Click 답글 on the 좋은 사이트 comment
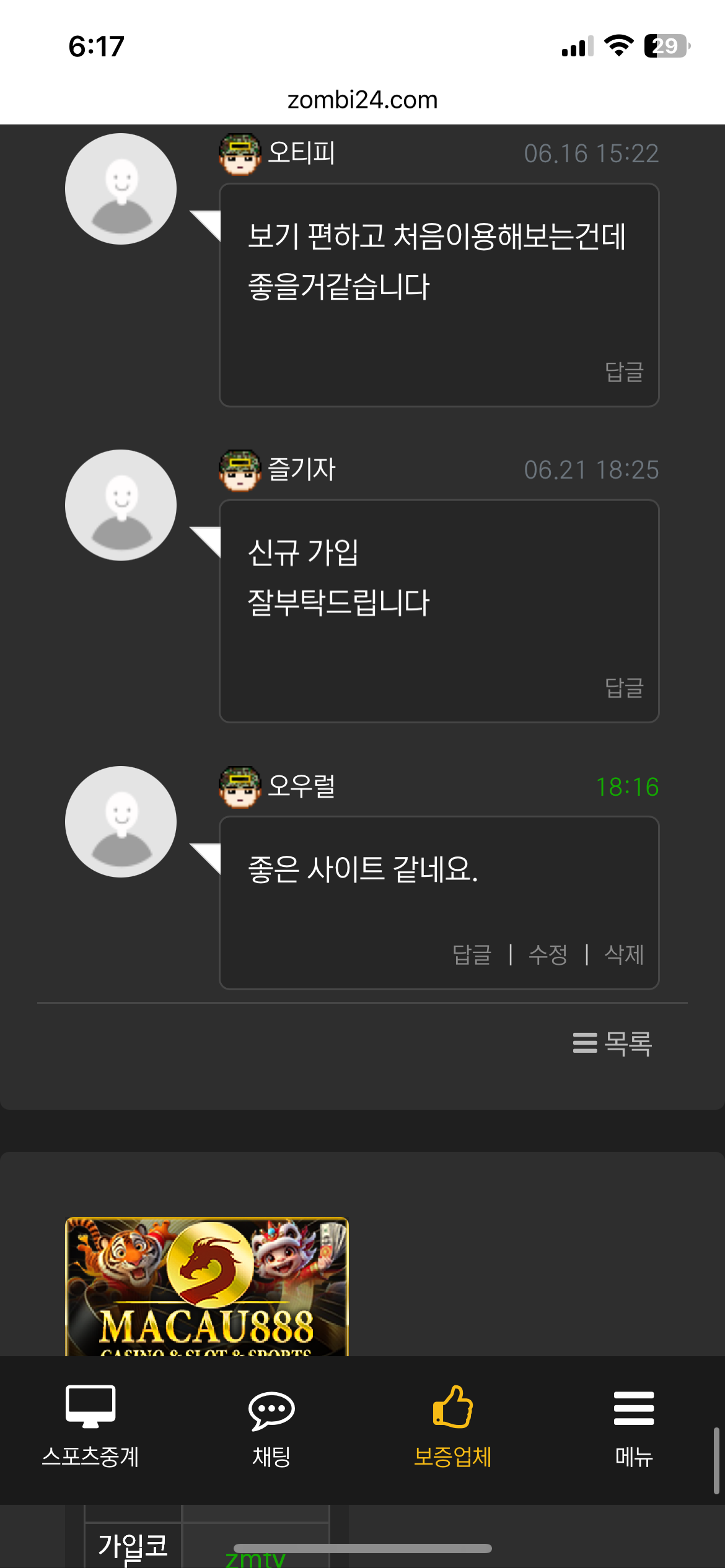This screenshot has height=1568, width=725. (472, 954)
